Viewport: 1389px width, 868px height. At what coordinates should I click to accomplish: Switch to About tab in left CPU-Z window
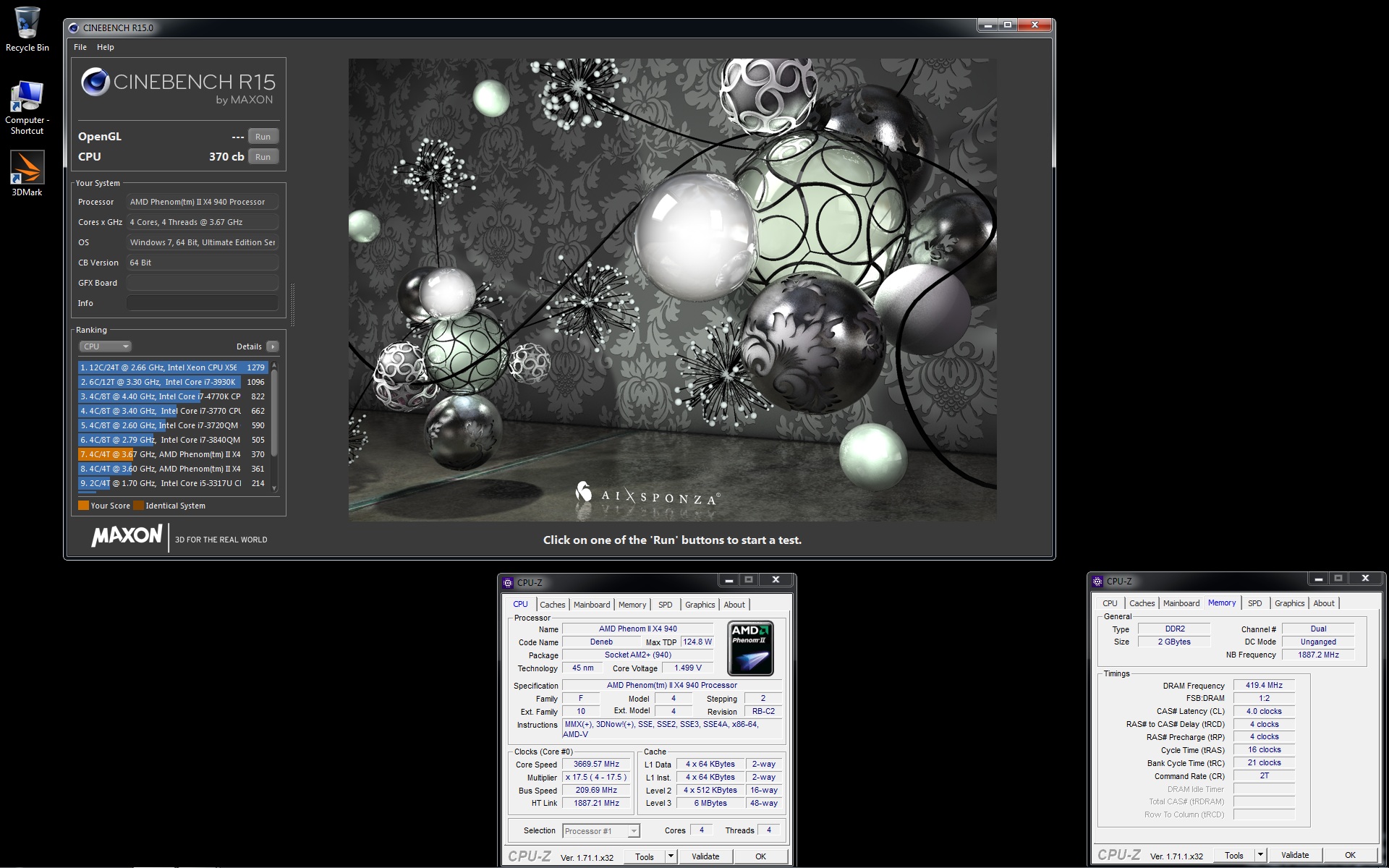click(x=734, y=605)
